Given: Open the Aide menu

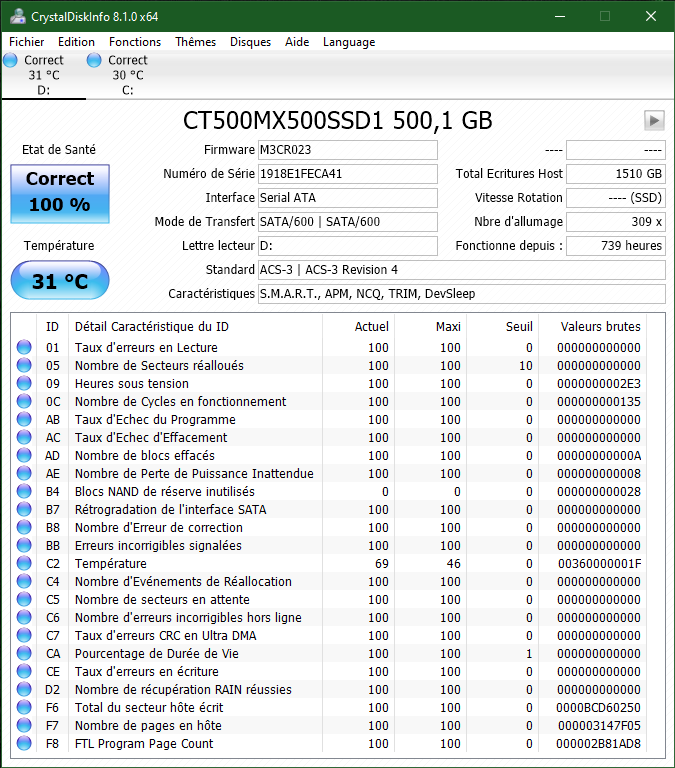Looking at the screenshot, I should pos(297,42).
